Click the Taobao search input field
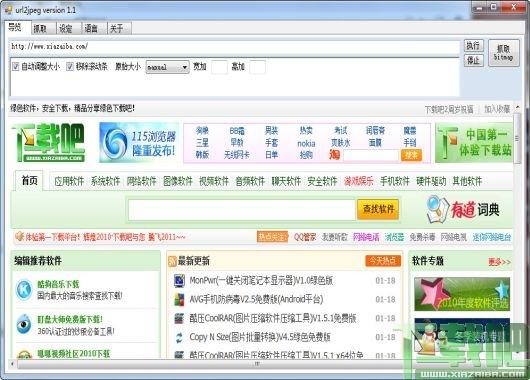 (x=370, y=156)
